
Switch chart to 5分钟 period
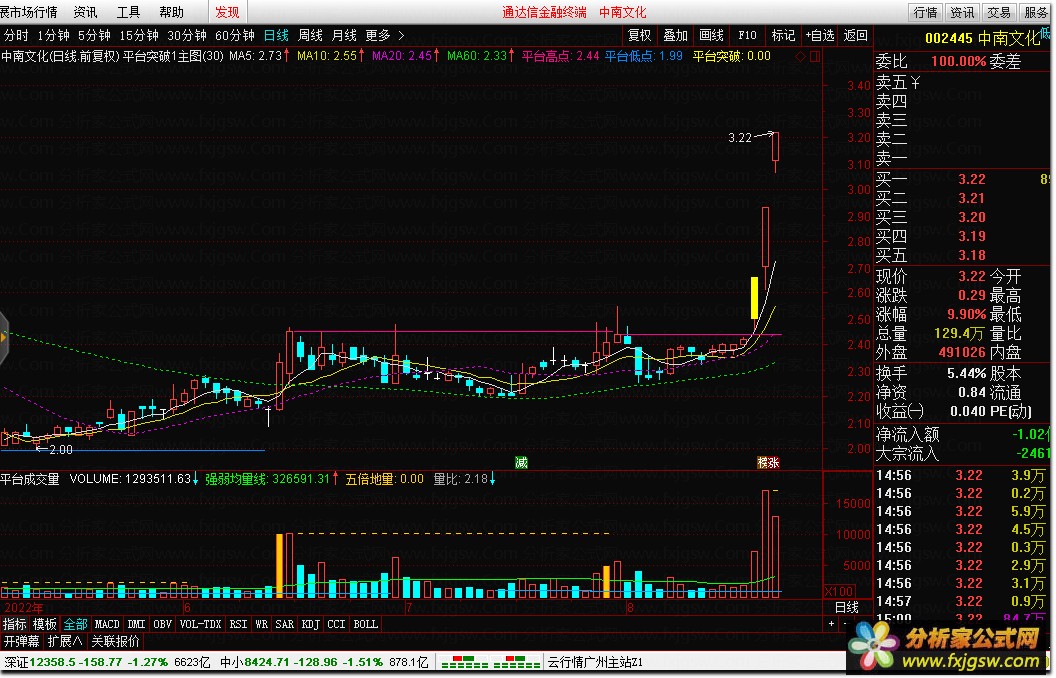pos(94,36)
